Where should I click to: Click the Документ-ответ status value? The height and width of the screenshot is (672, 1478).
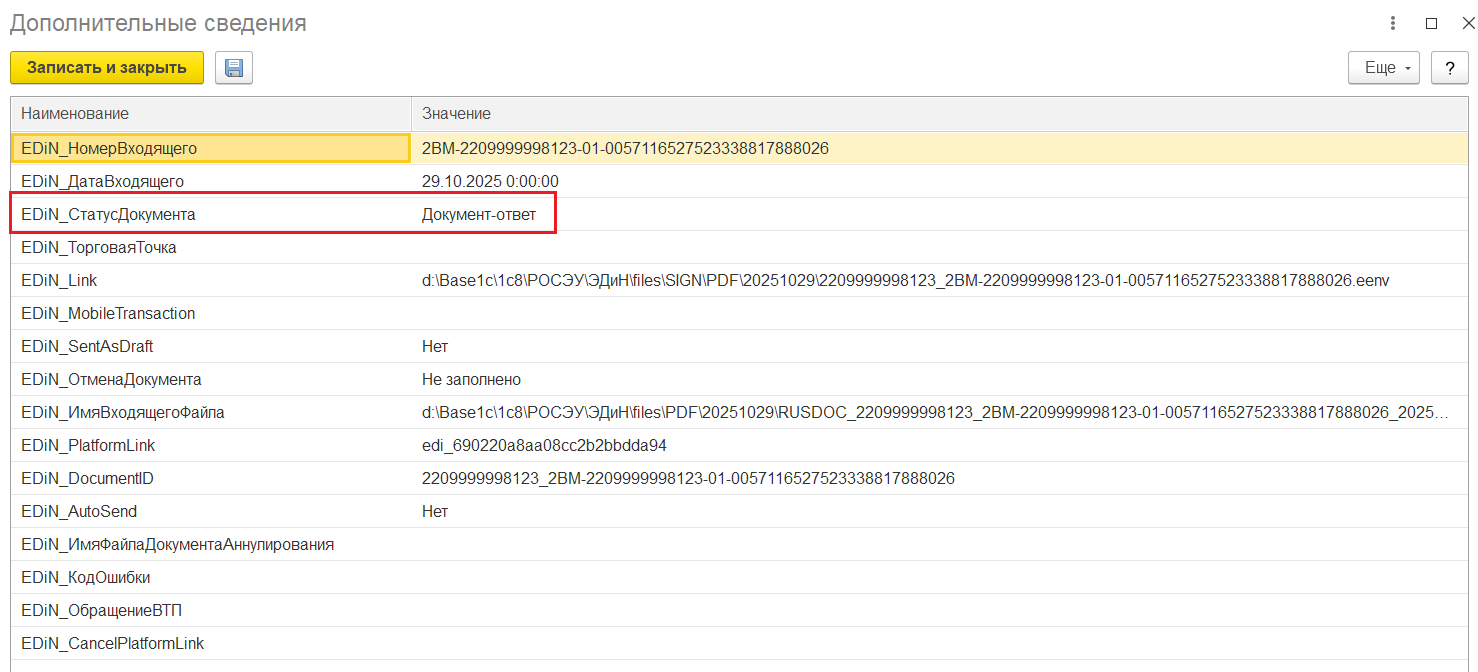[478, 214]
